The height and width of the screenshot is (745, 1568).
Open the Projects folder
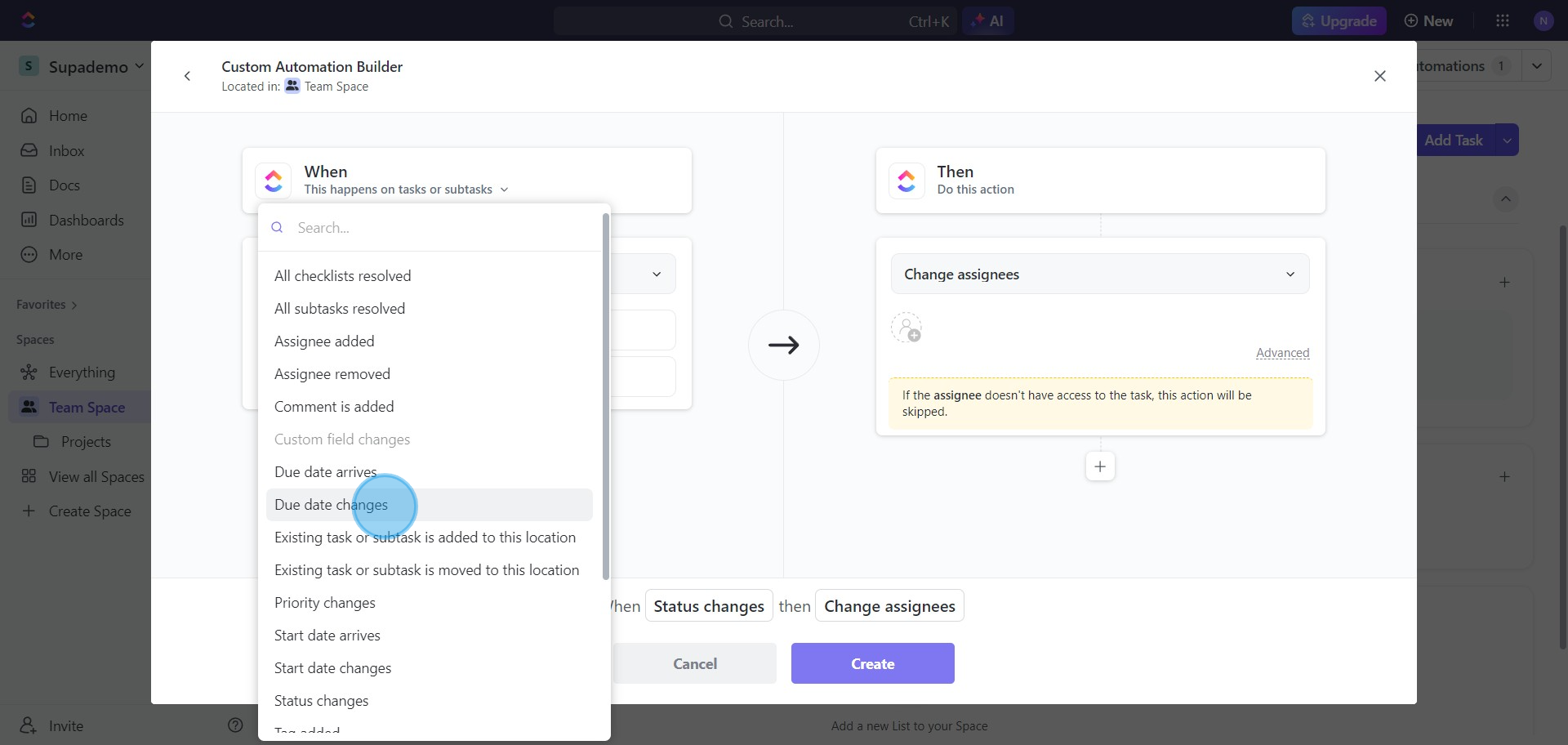coord(86,442)
